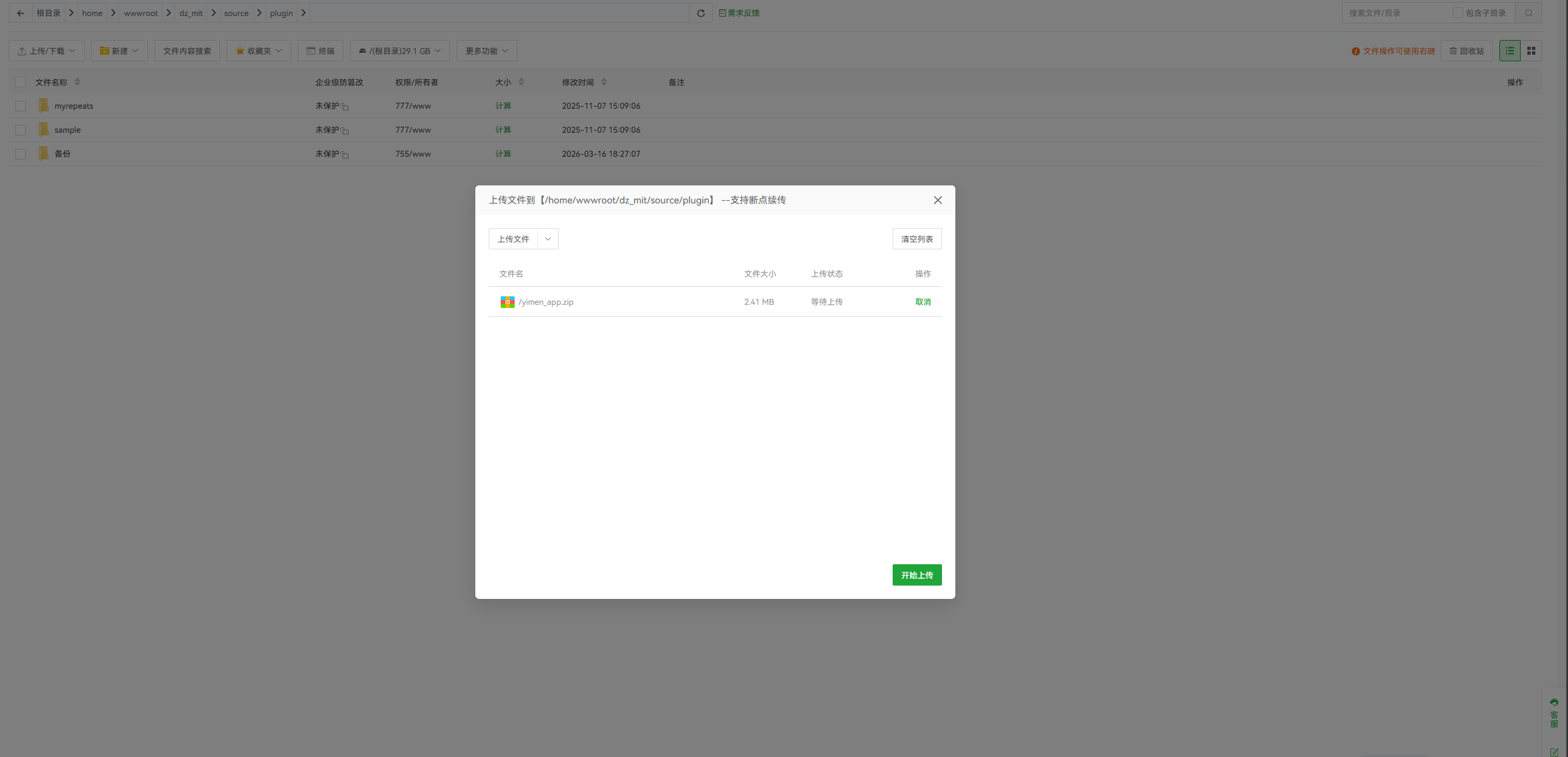
Task: Click the refresh directory icon
Action: (x=701, y=13)
